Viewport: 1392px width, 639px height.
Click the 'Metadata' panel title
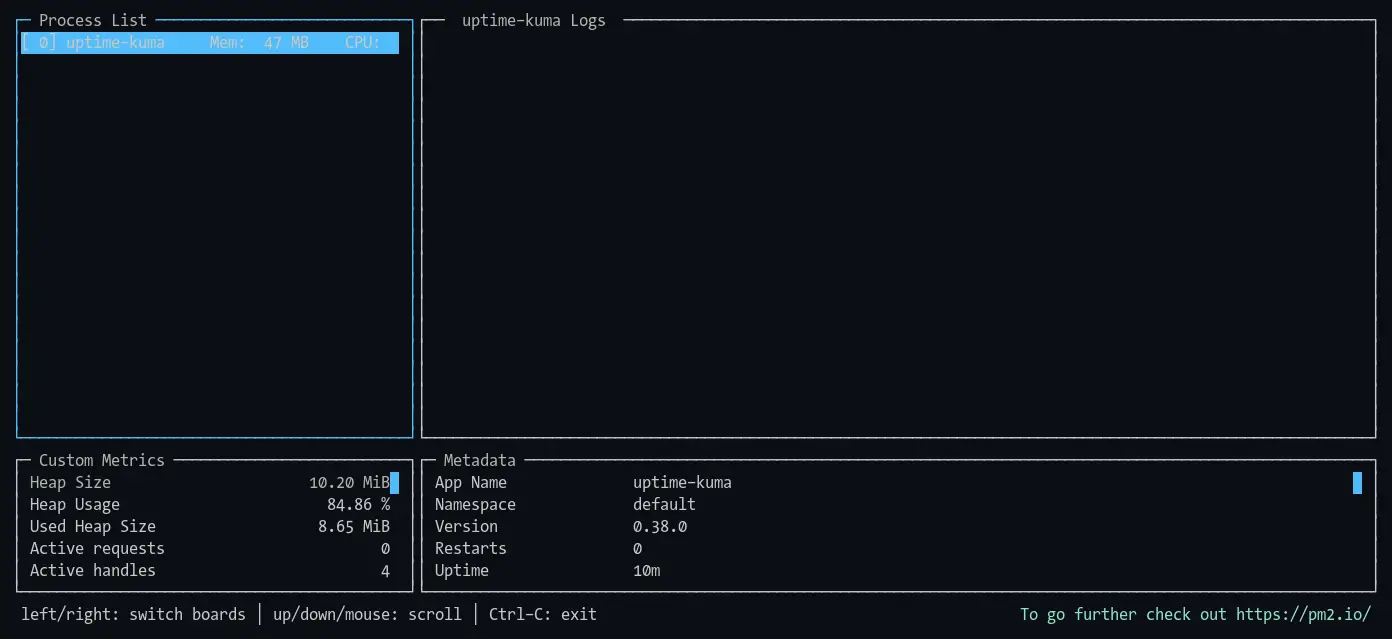pos(480,460)
